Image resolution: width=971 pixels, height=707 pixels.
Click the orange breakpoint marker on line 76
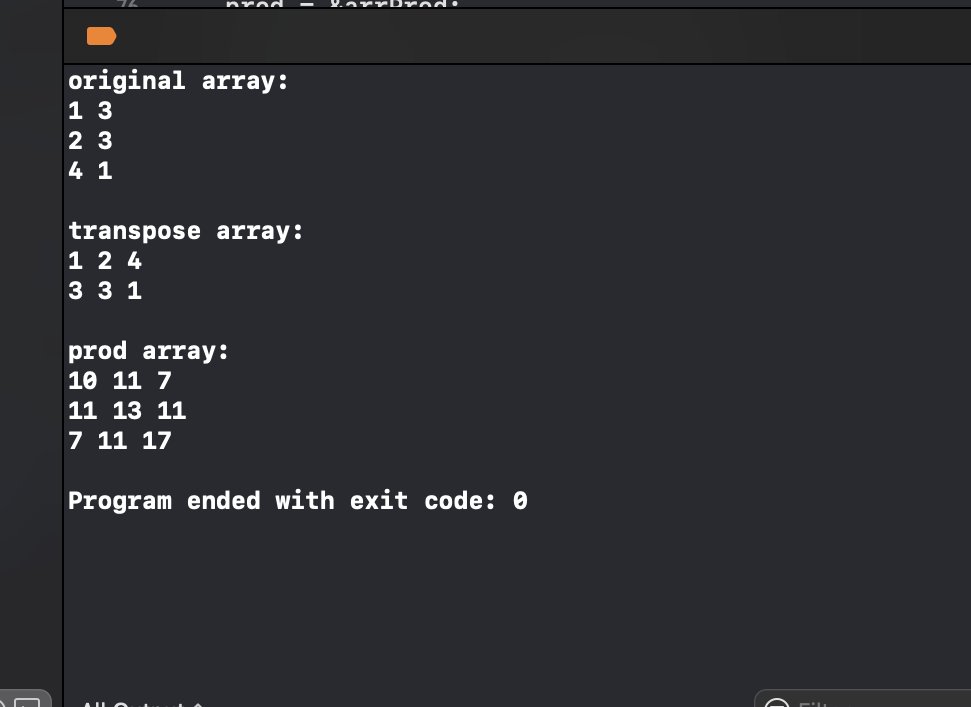click(101, 36)
